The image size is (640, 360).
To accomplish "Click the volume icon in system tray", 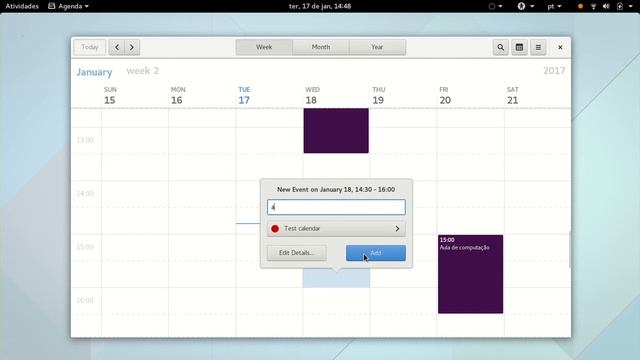I will (x=606, y=6).
